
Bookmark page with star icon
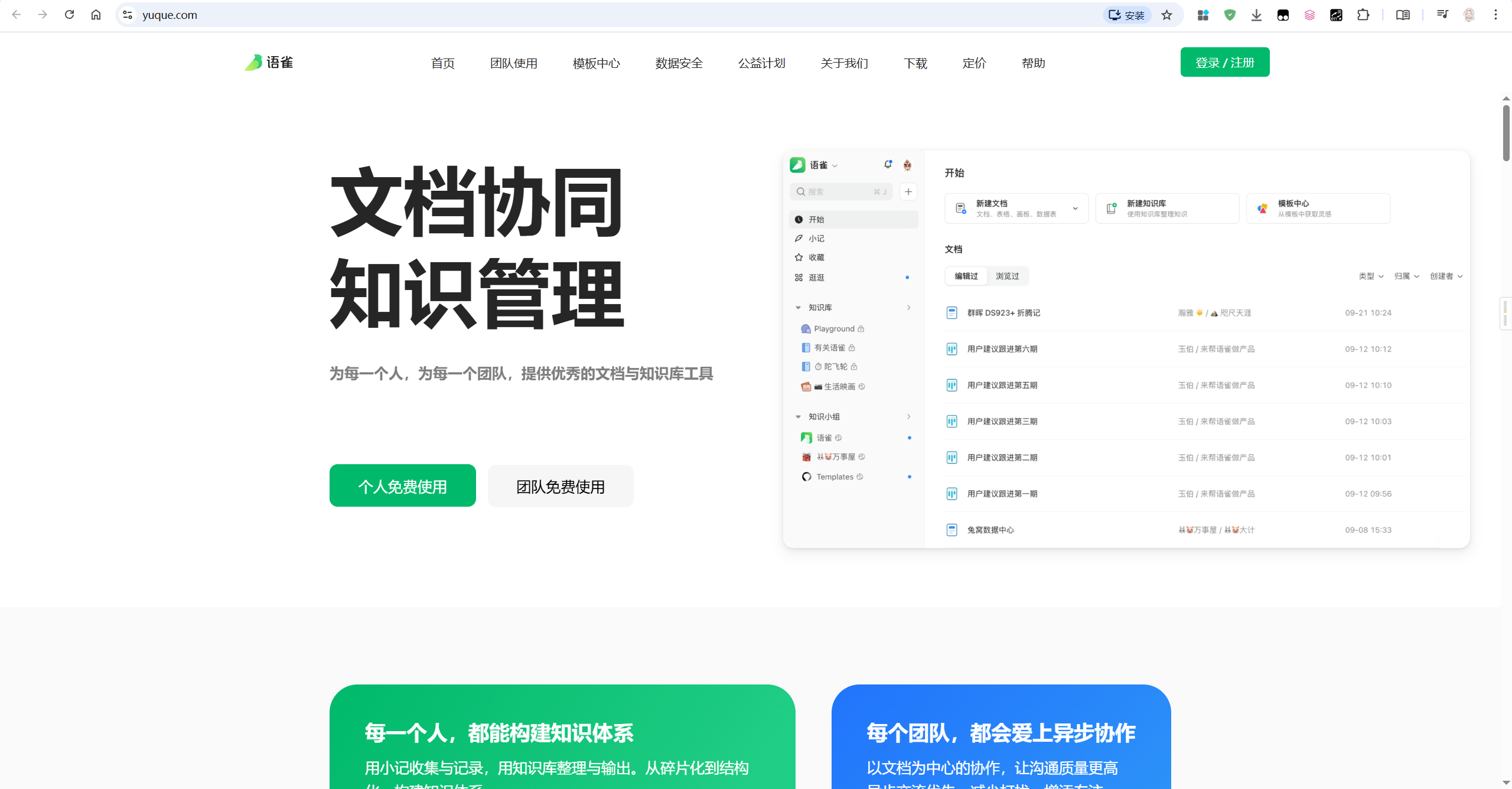point(1166,15)
